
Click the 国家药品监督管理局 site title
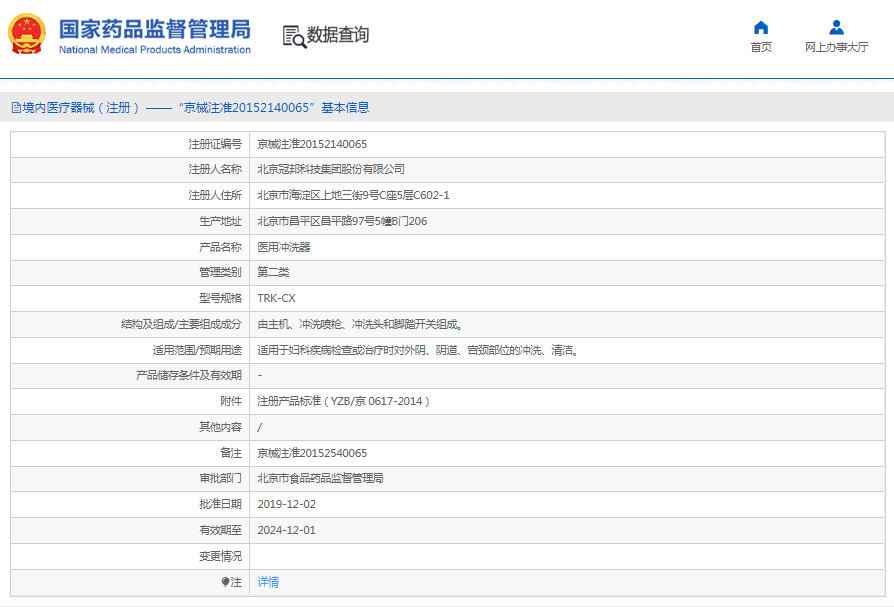154,27
